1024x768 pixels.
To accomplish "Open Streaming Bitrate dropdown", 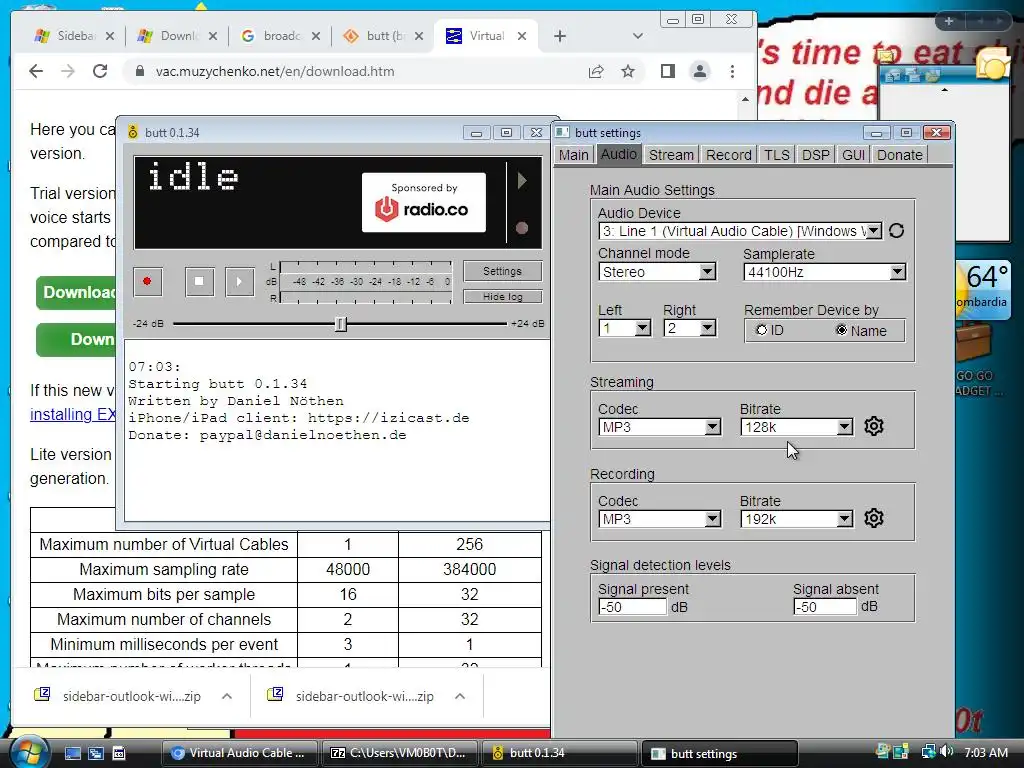I will pos(844,427).
